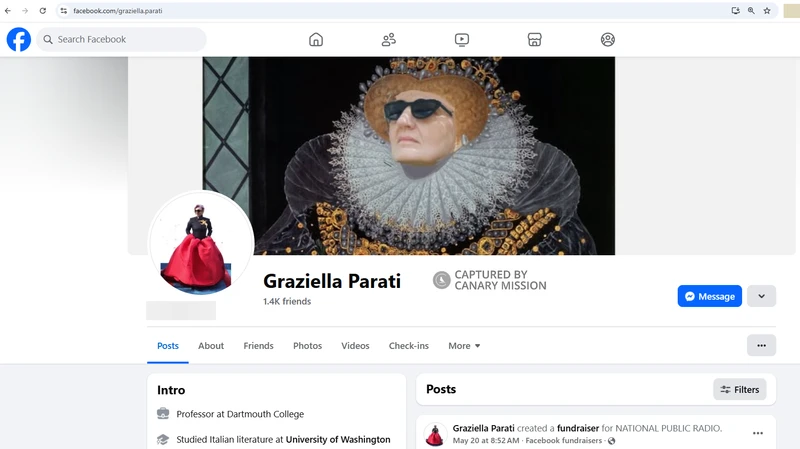Switch to the Videos tab
This screenshot has width=800, height=449.
click(x=355, y=346)
